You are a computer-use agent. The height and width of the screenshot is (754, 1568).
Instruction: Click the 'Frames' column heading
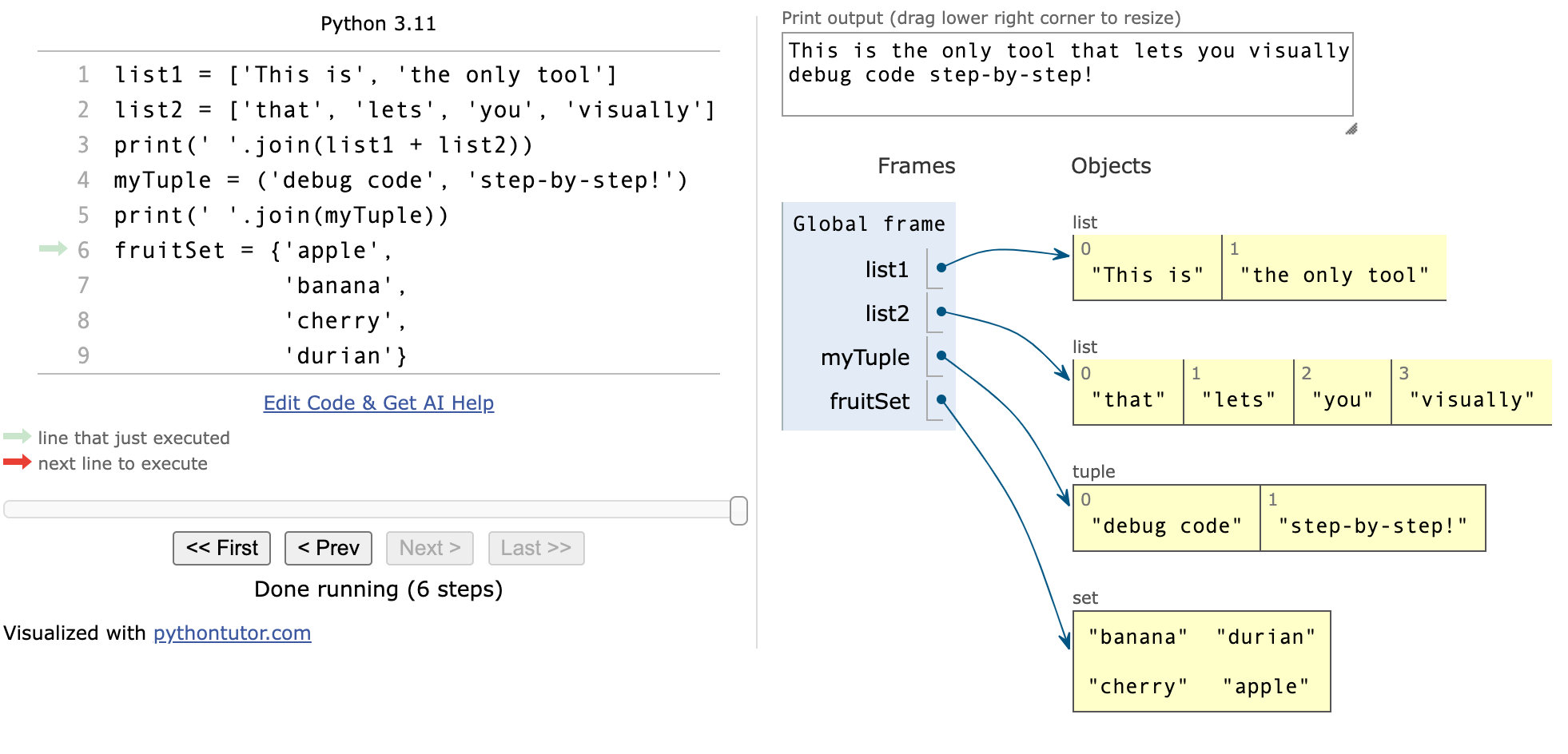coord(916,165)
